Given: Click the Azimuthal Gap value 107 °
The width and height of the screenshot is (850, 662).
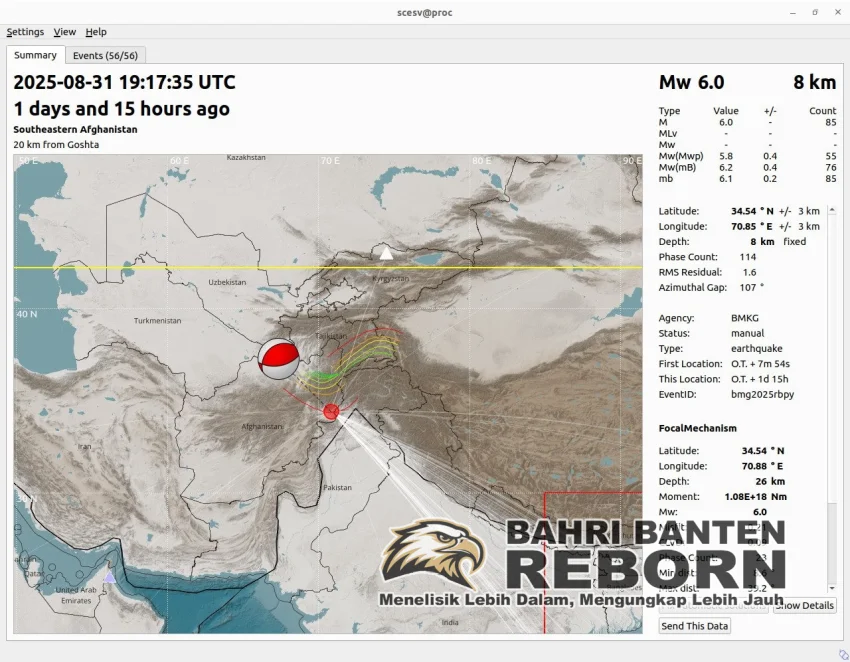Looking at the screenshot, I should click(751, 287).
